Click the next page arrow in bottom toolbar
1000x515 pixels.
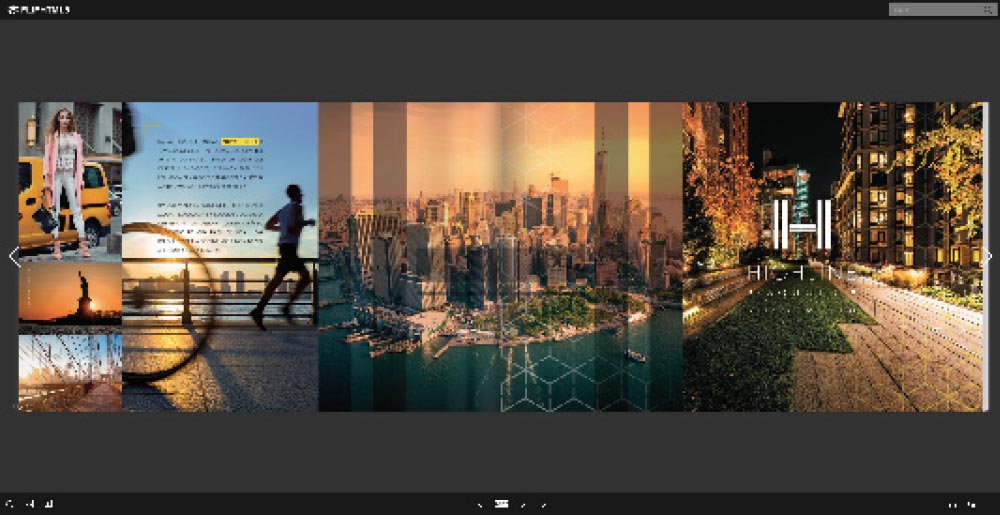click(x=525, y=505)
